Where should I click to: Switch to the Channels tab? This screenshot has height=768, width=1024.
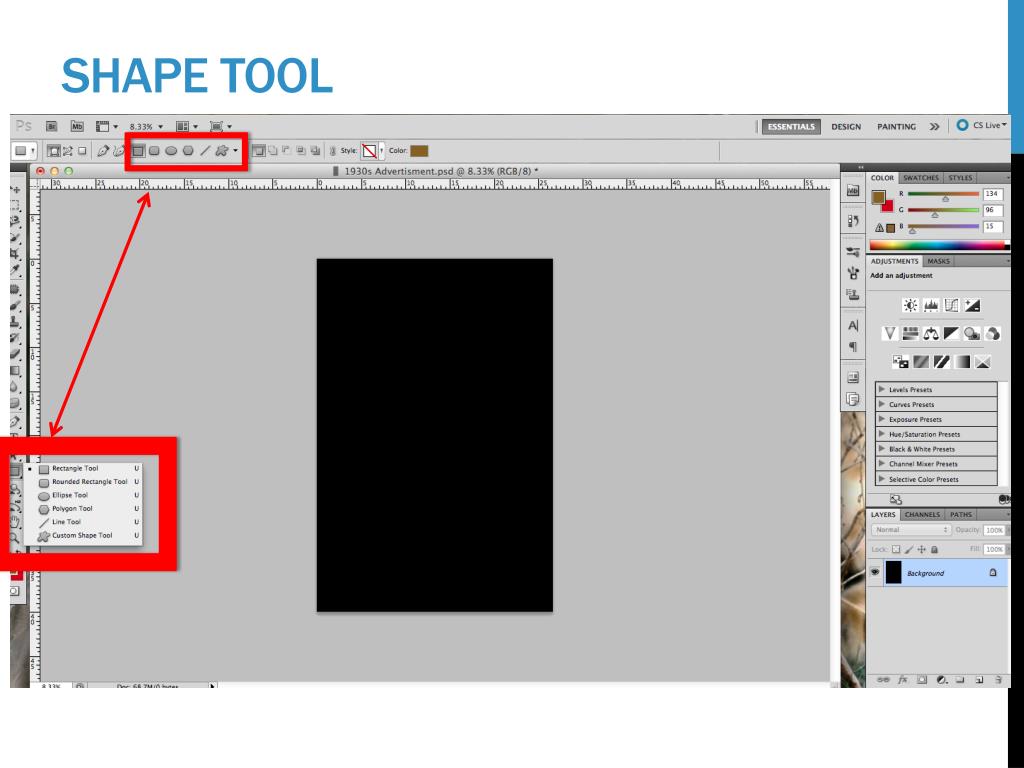click(922, 515)
